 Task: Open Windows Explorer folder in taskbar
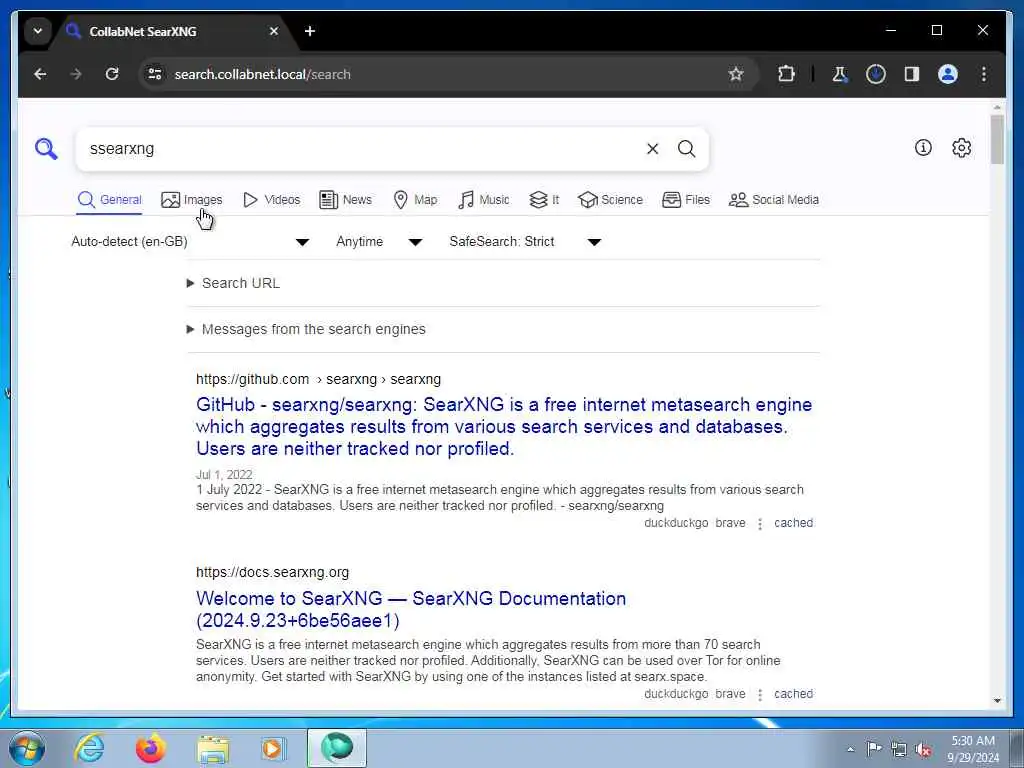tap(213, 749)
